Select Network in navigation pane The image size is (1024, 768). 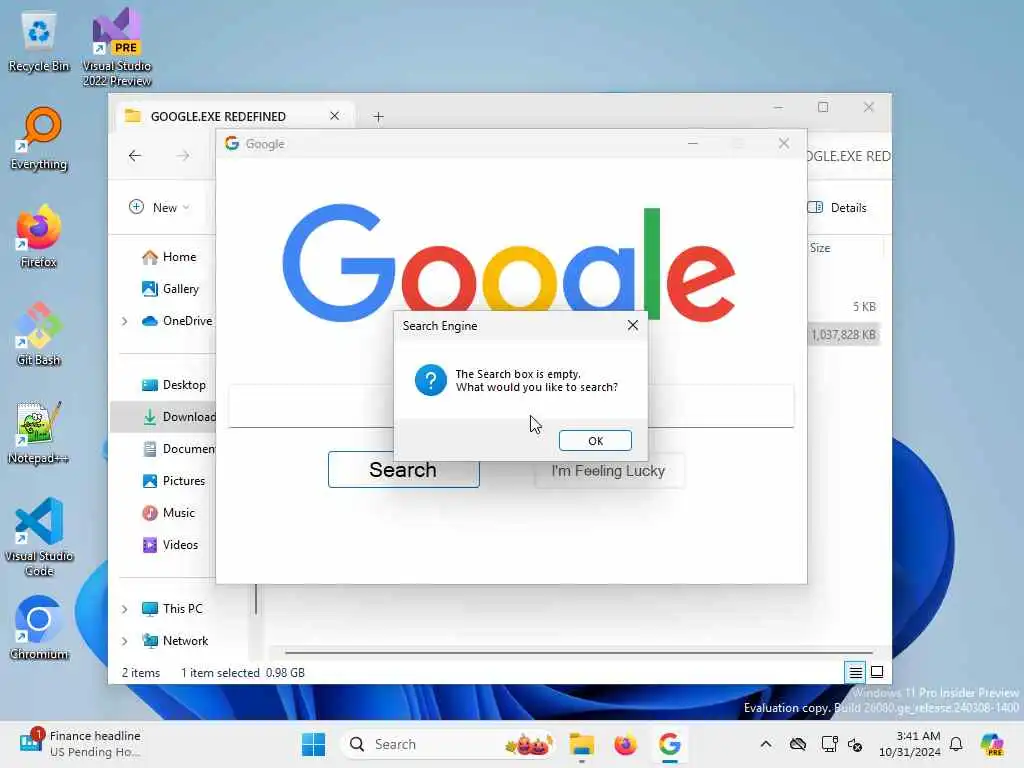click(175, 641)
